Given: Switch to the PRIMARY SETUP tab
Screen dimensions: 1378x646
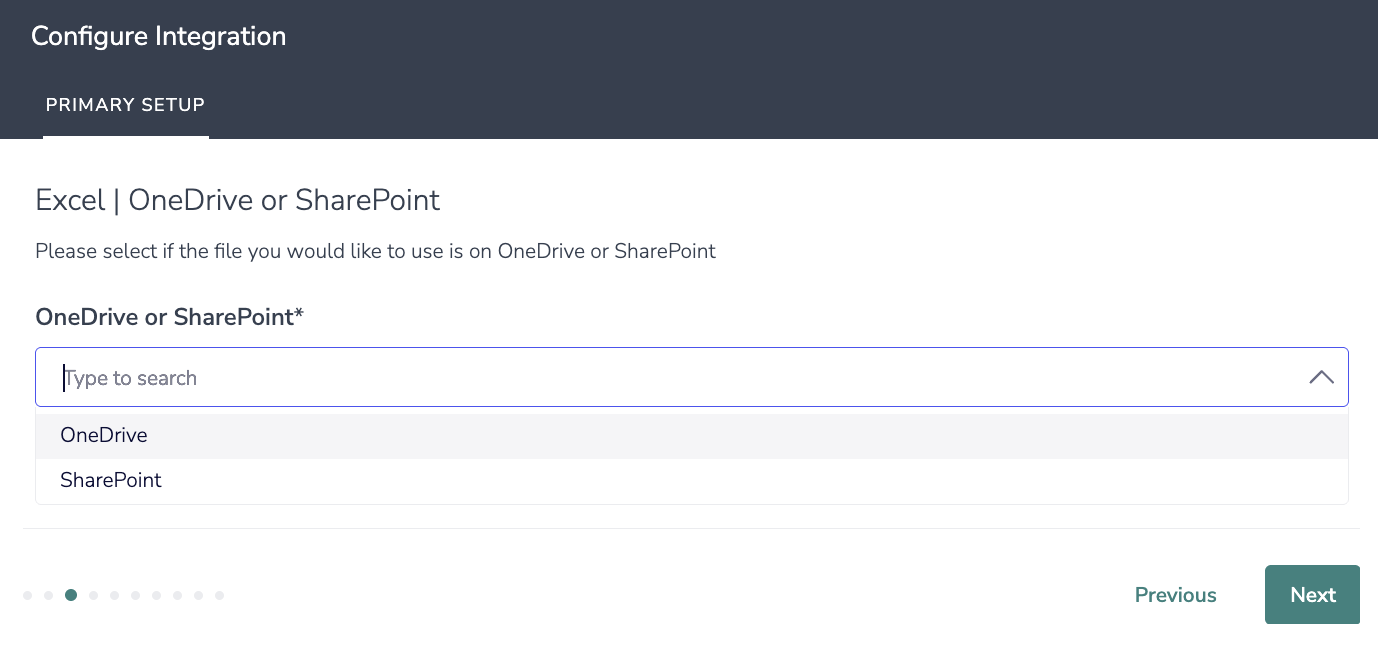Looking at the screenshot, I should click(x=125, y=105).
